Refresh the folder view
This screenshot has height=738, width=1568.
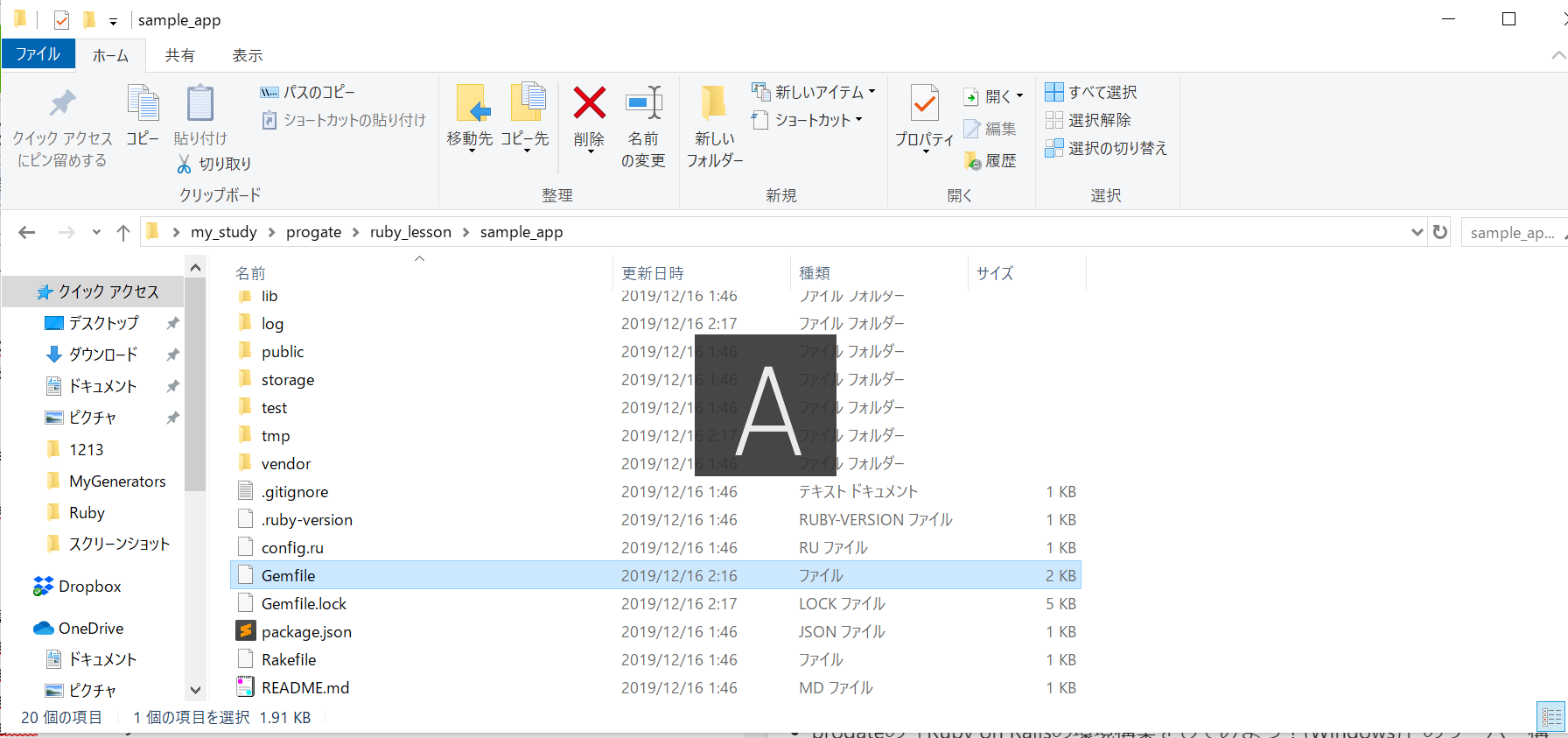1440,232
